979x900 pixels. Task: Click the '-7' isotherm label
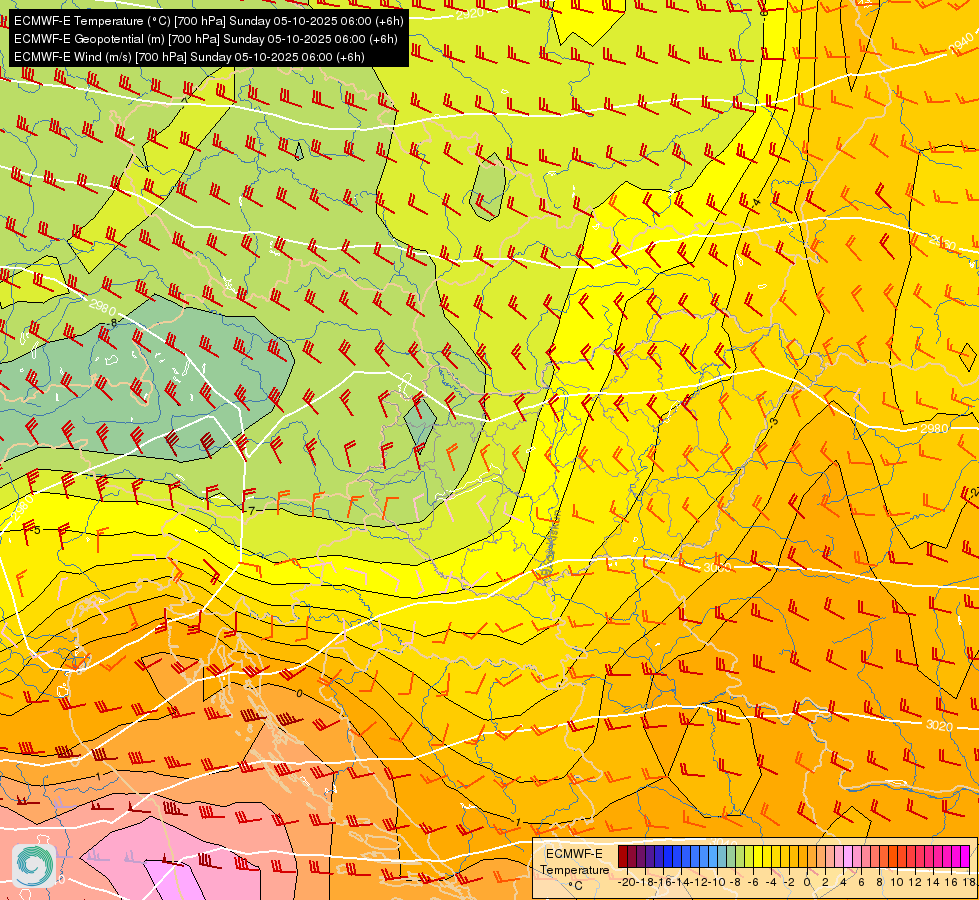(x=251, y=511)
